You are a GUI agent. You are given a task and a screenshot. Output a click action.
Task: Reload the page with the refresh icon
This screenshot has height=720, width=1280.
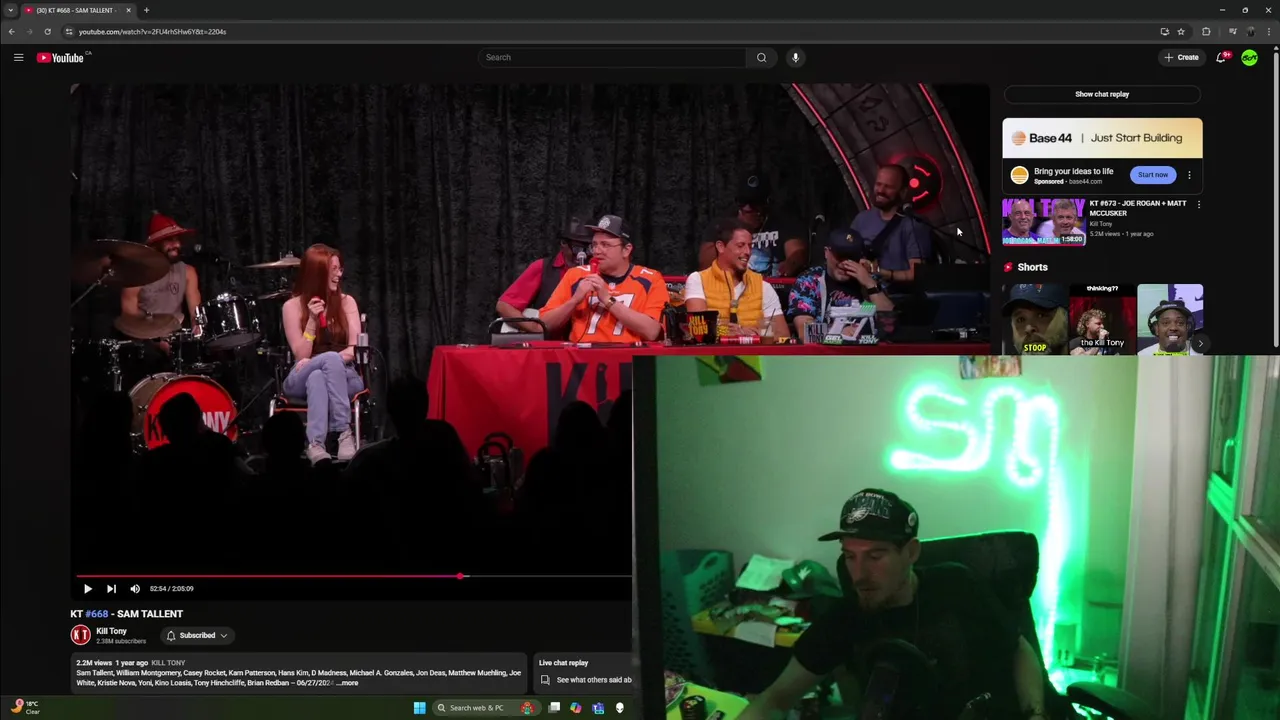[47, 31]
